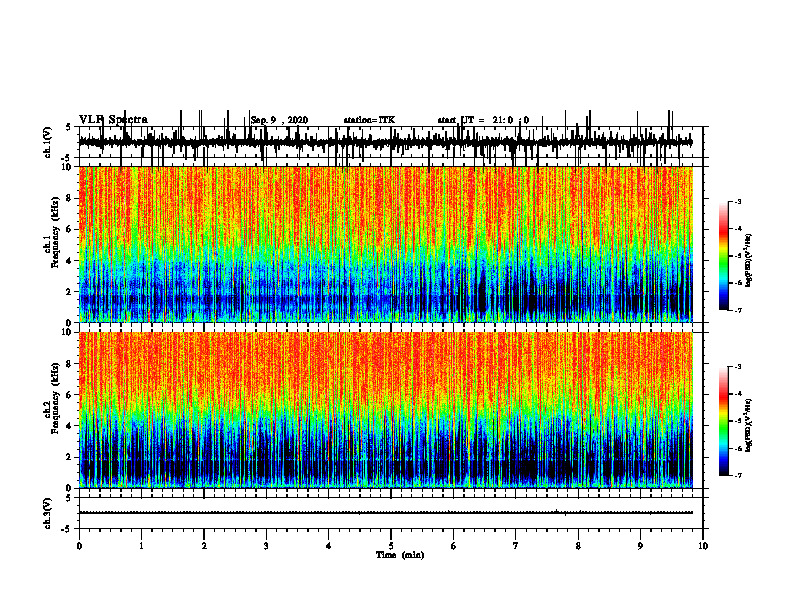The width and height of the screenshot is (792, 612).
Task: Click time-axis tick label "0"
Action: (79, 546)
